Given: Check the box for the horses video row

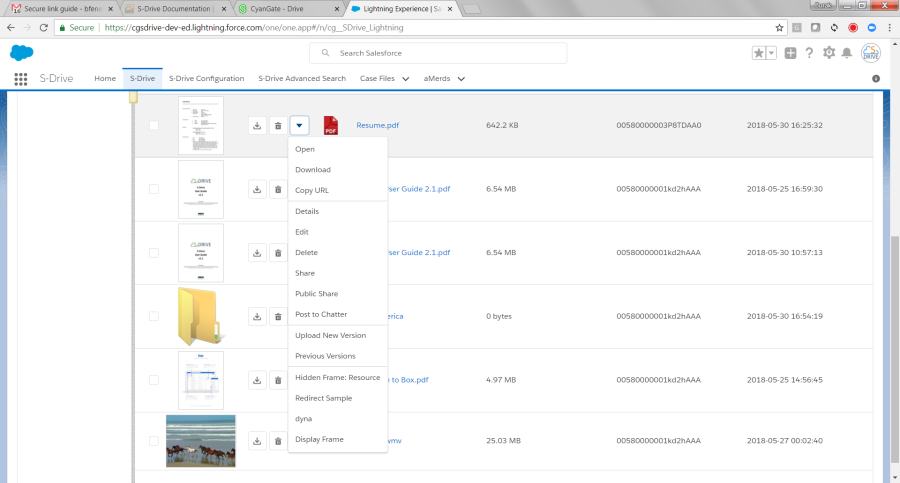Looking at the screenshot, I should click(x=153, y=440).
